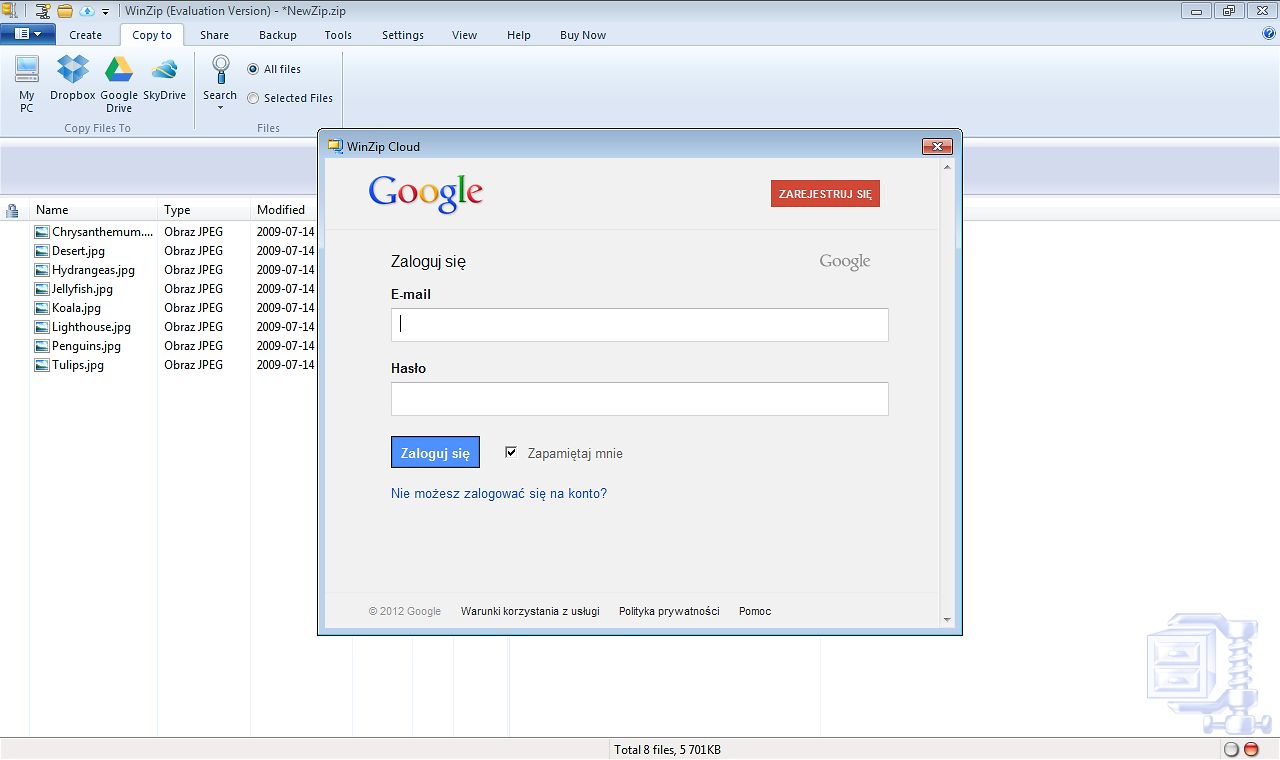Open the Tools tab
The height and width of the screenshot is (760, 1280).
338,35
